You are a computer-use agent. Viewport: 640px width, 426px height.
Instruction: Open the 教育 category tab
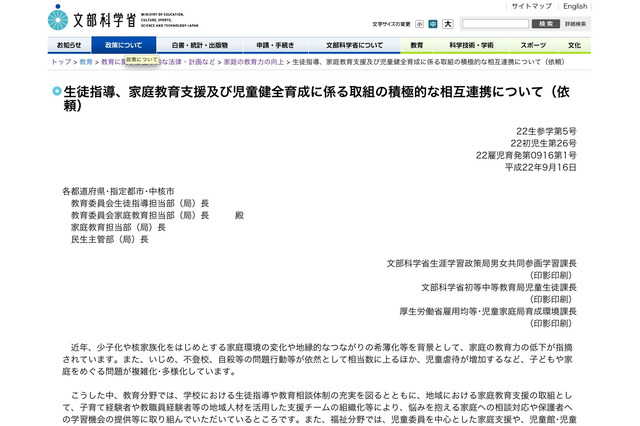point(417,45)
